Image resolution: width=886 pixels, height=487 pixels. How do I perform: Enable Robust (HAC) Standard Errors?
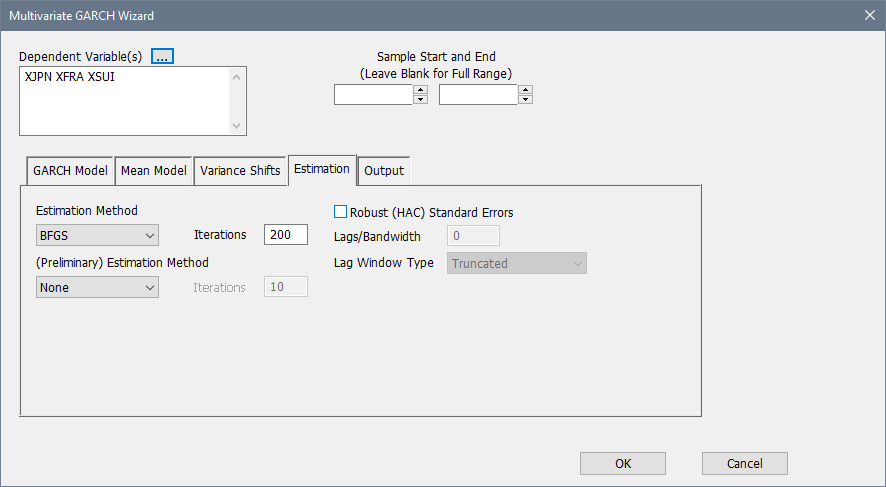pos(340,212)
